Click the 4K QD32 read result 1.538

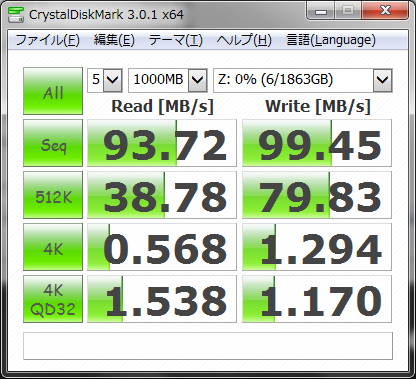point(162,299)
